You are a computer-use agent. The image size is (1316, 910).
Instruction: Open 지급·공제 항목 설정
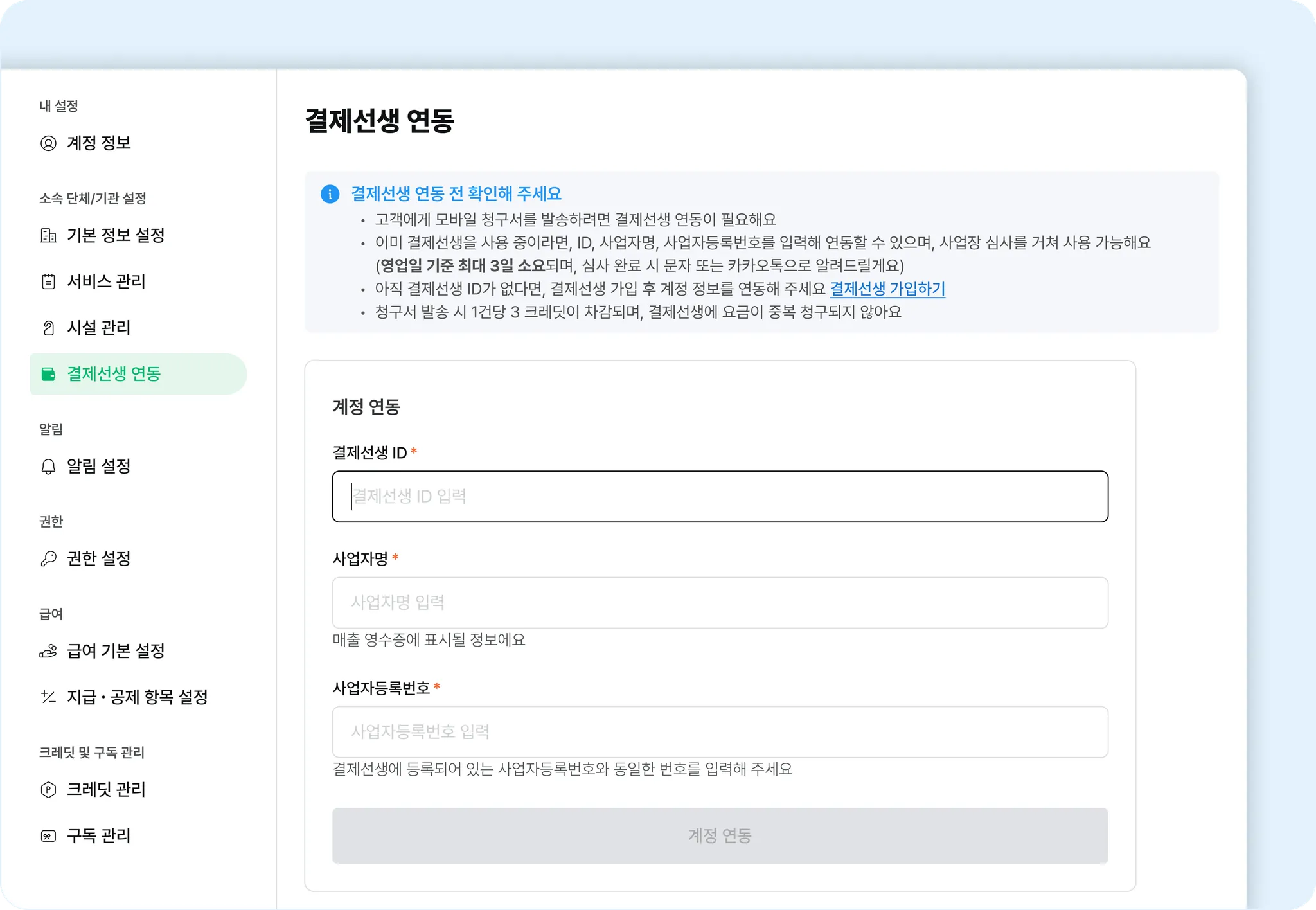tap(138, 697)
